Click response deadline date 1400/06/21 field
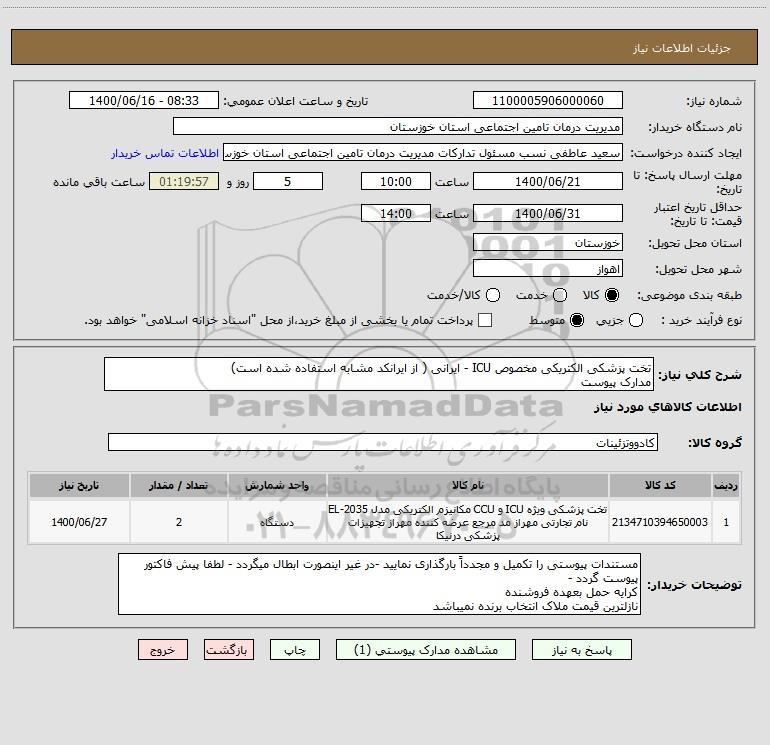The width and height of the screenshot is (770, 745). [548, 181]
